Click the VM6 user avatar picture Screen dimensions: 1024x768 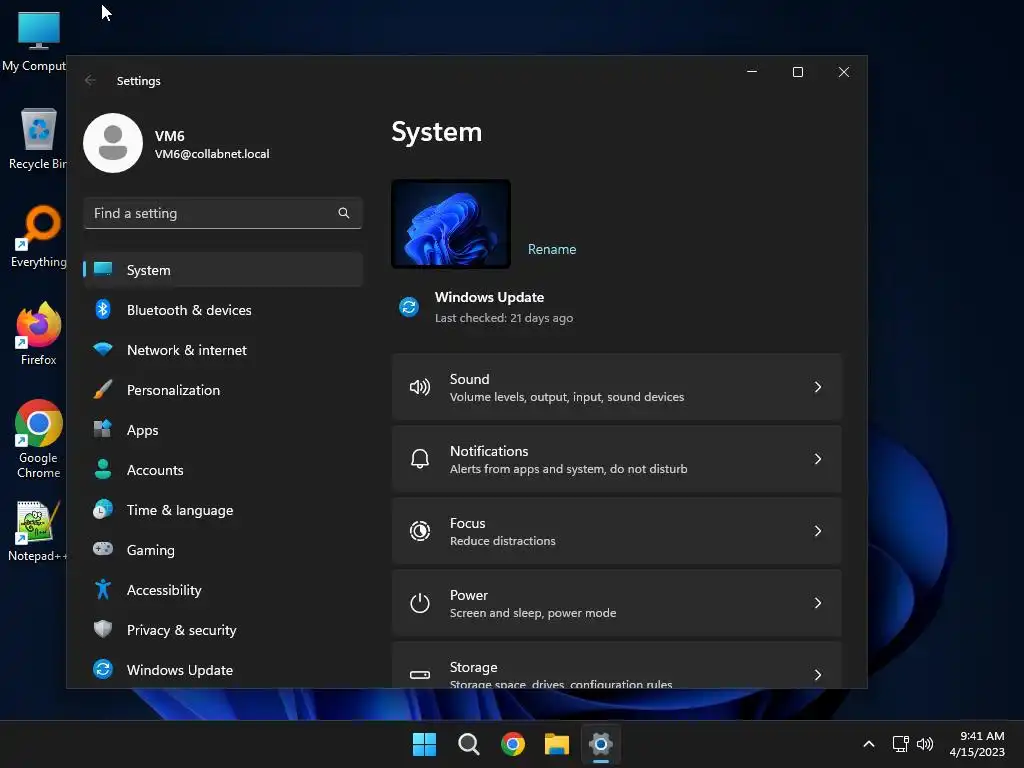[113, 143]
